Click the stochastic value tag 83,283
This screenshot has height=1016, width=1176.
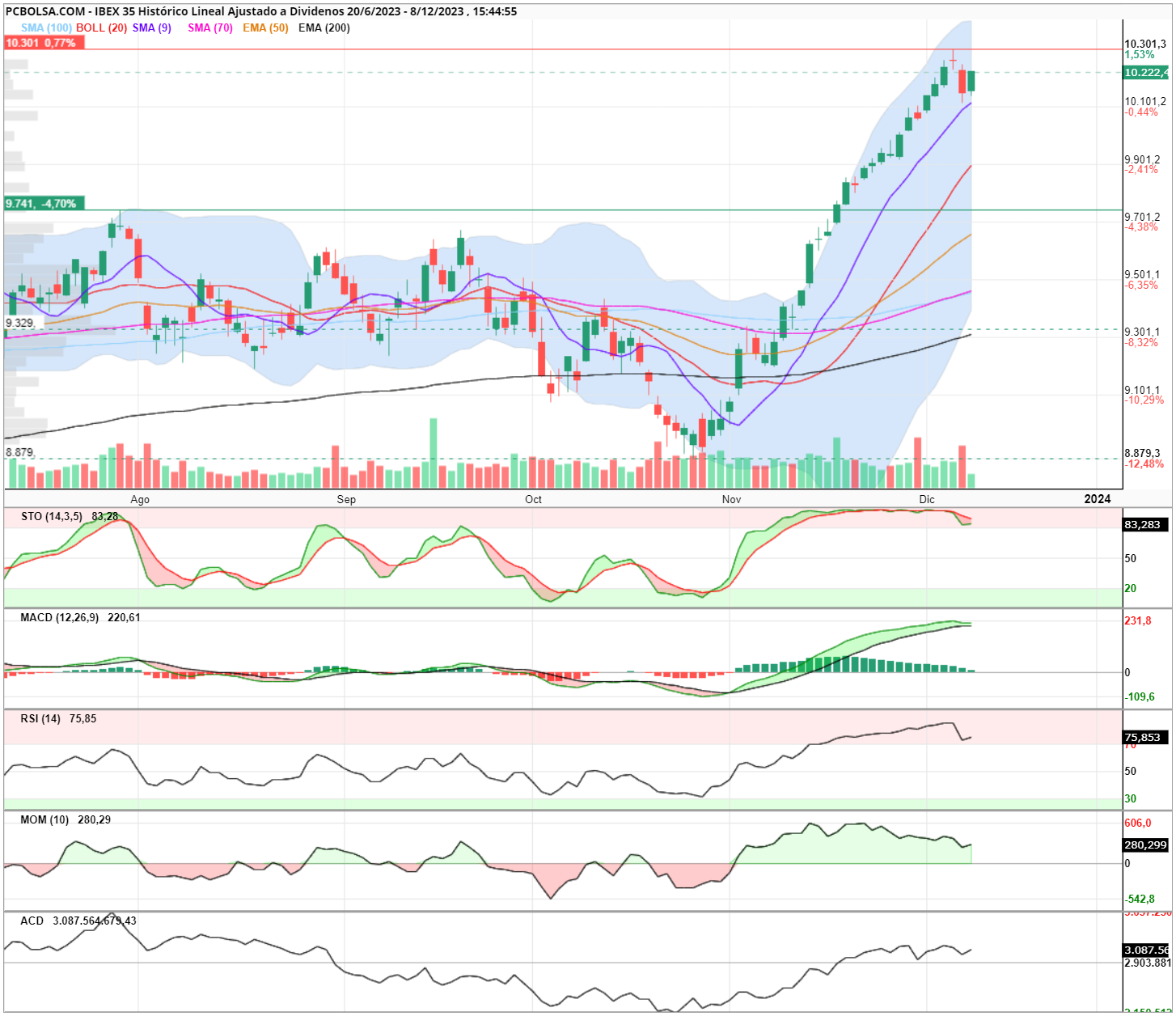pyautogui.click(x=1147, y=525)
